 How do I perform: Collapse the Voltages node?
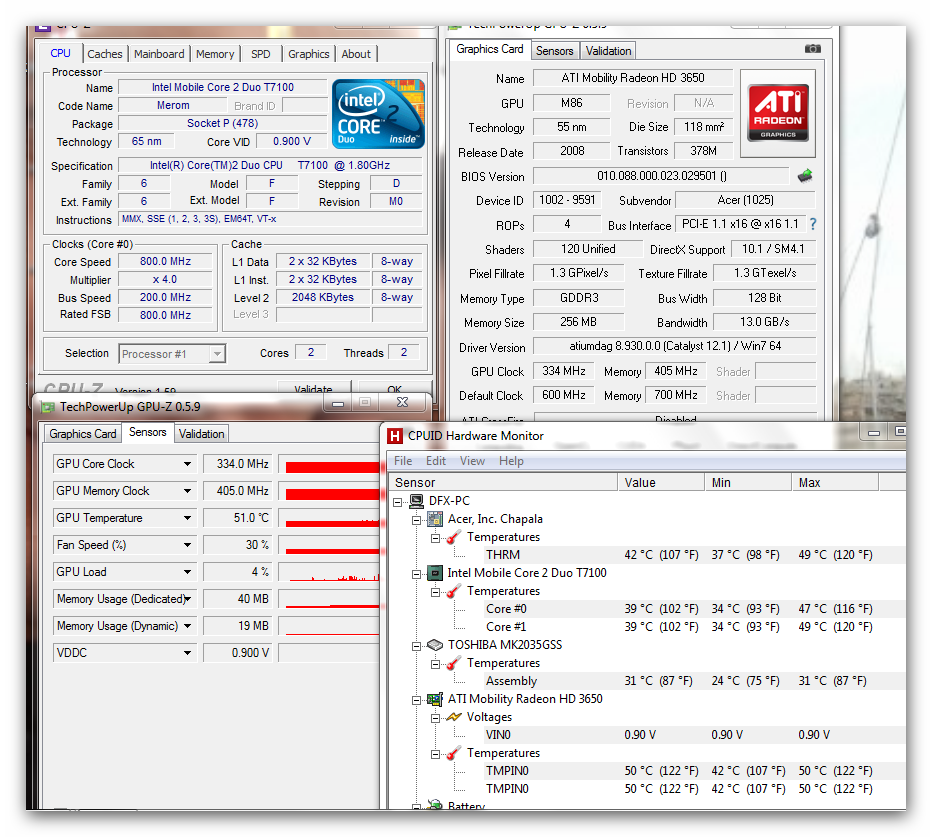pos(436,718)
